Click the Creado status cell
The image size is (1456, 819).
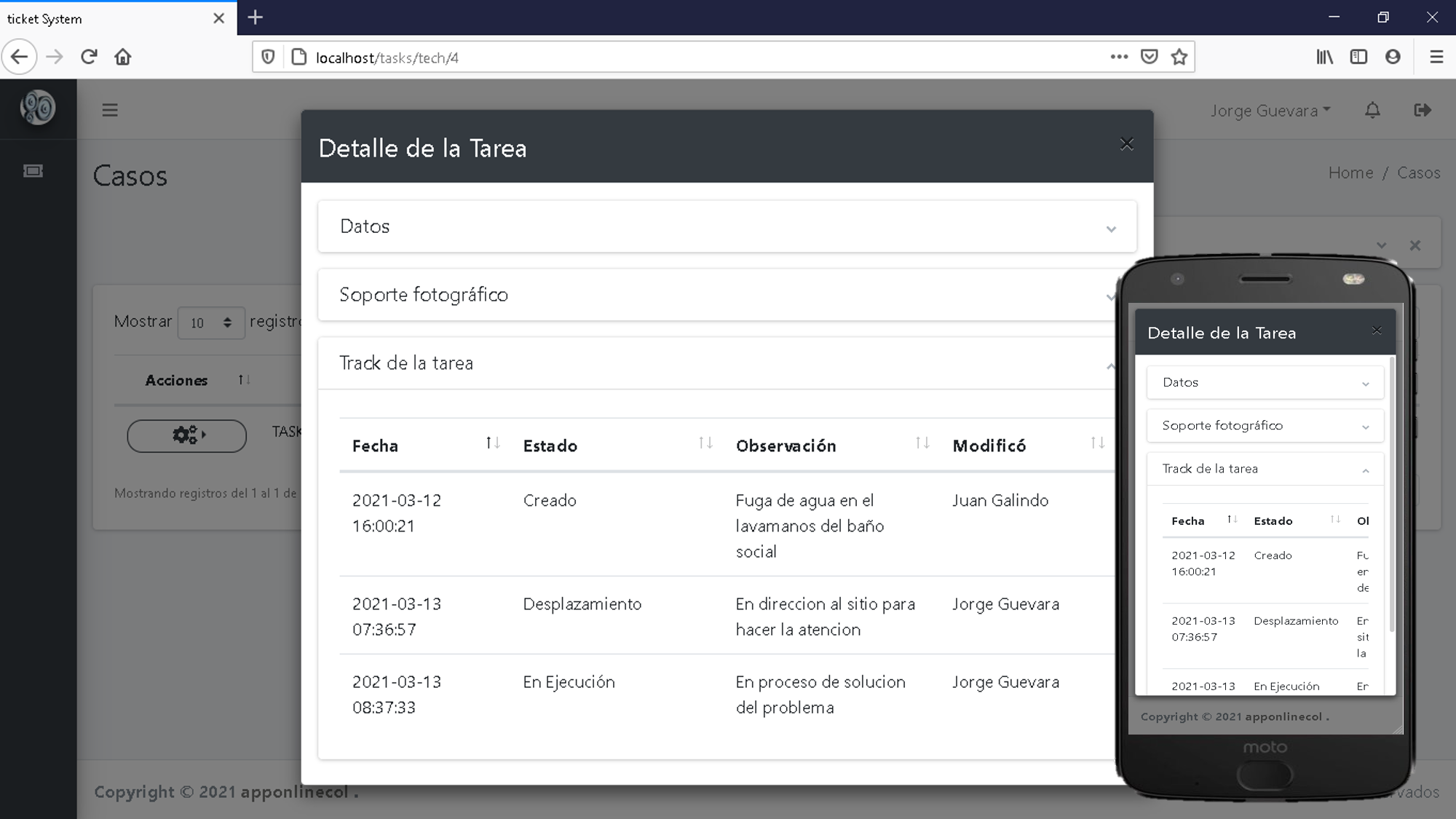[x=550, y=500]
